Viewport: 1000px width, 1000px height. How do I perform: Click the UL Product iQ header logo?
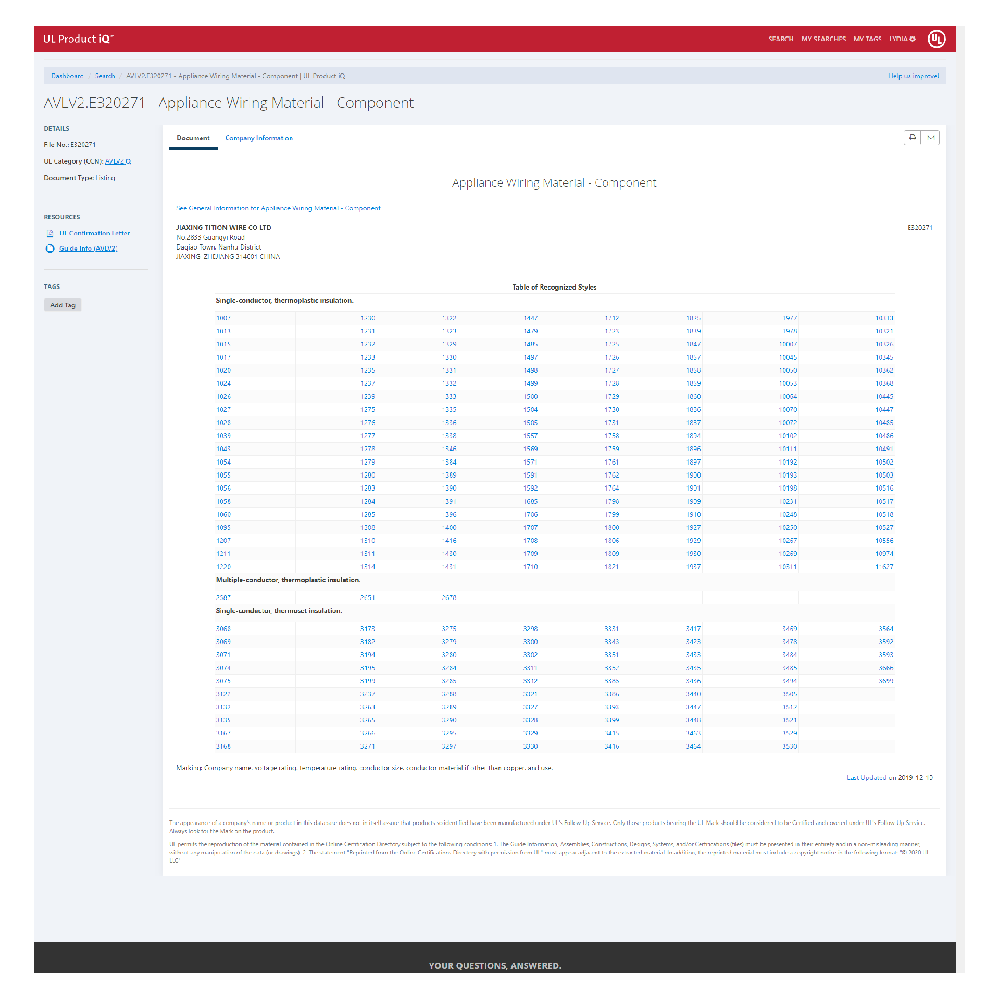click(79, 39)
